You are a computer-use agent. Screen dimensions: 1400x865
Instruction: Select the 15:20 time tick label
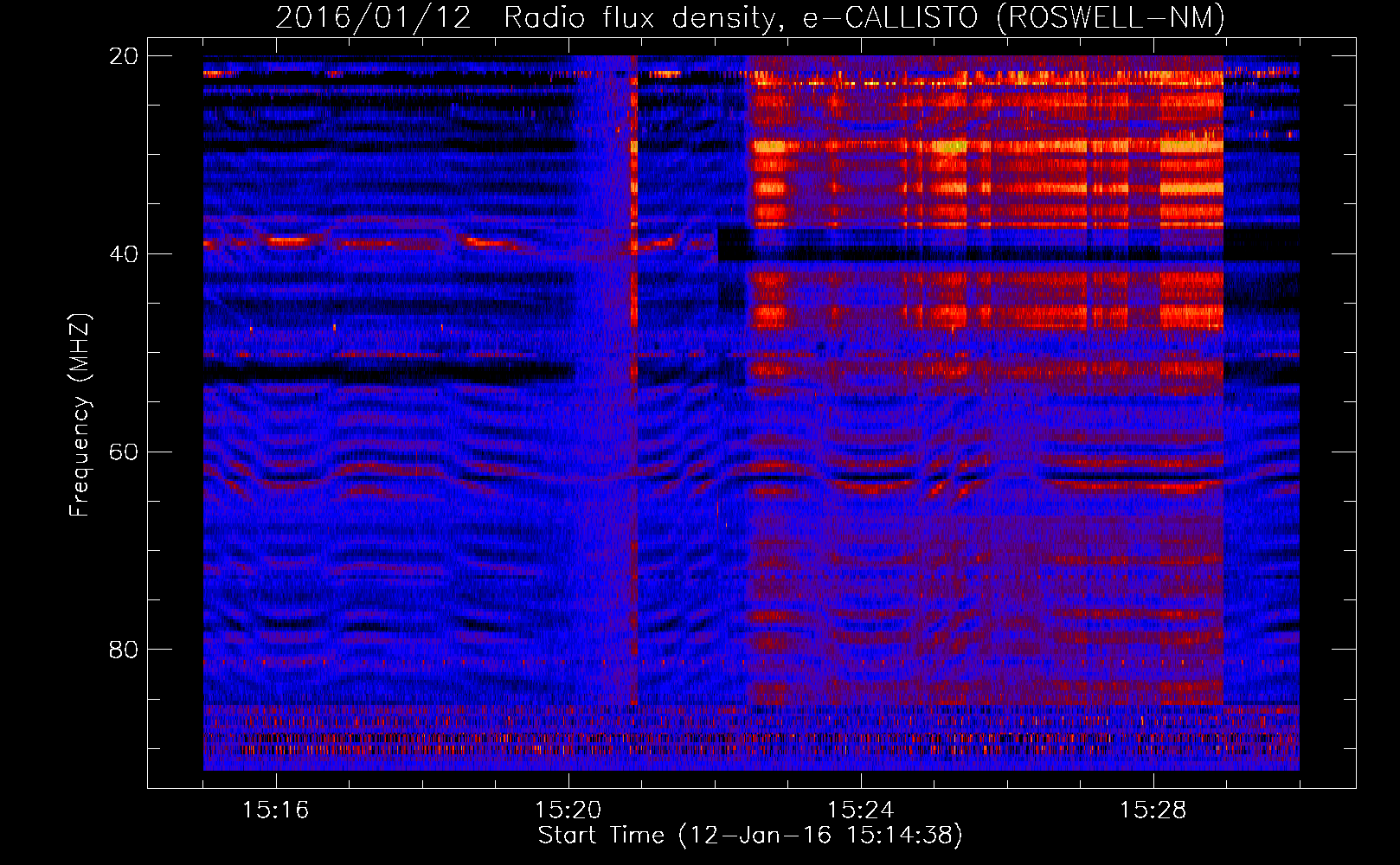568,811
